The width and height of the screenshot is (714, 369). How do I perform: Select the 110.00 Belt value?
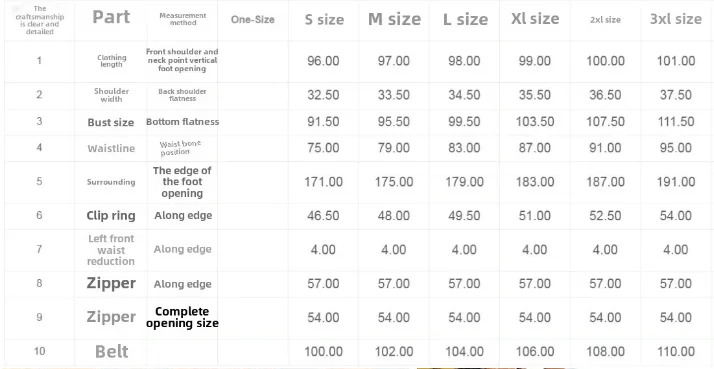676,352
